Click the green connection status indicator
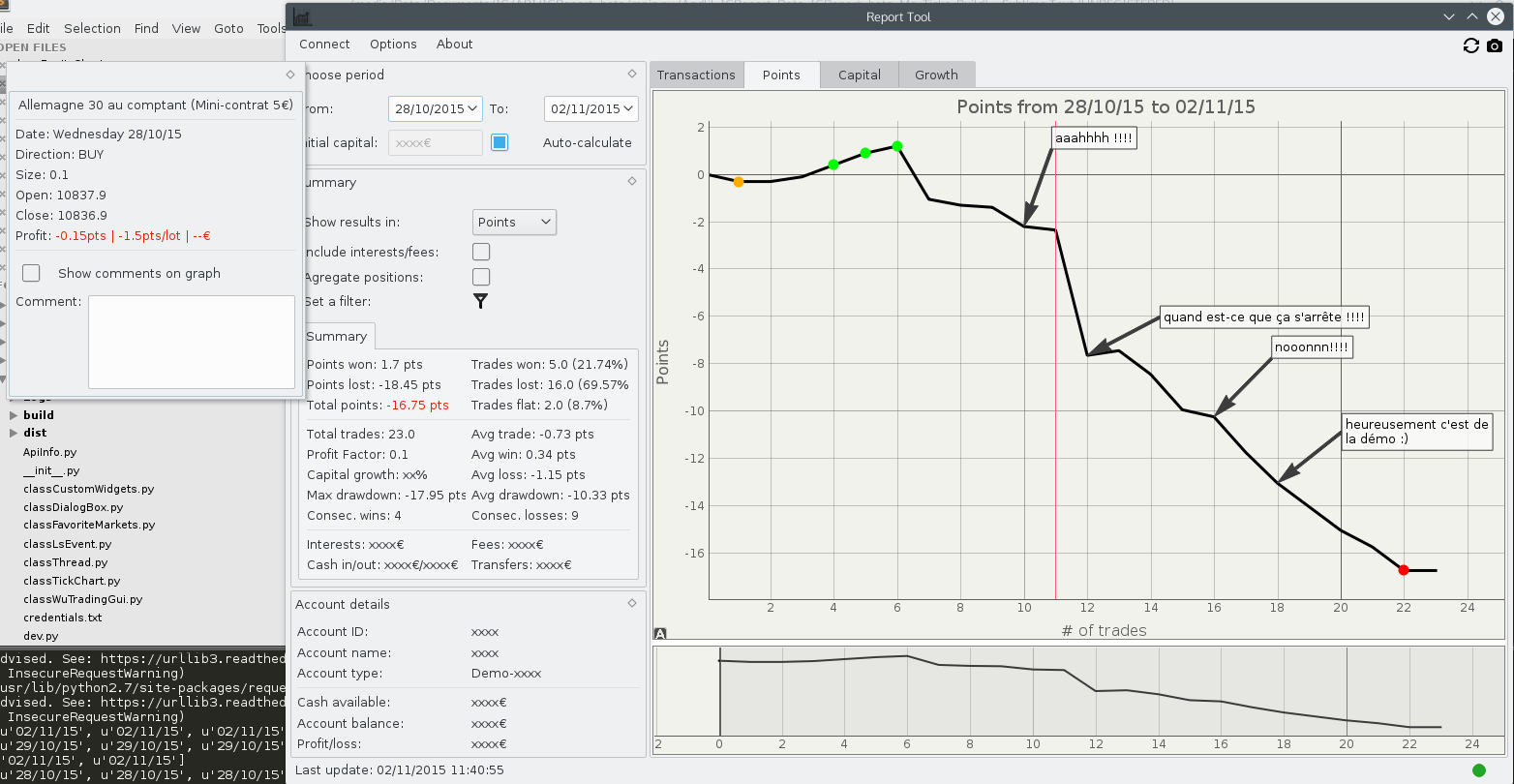Image resolution: width=1514 pixels, height=784 pixels. [x=1478, y=770]
